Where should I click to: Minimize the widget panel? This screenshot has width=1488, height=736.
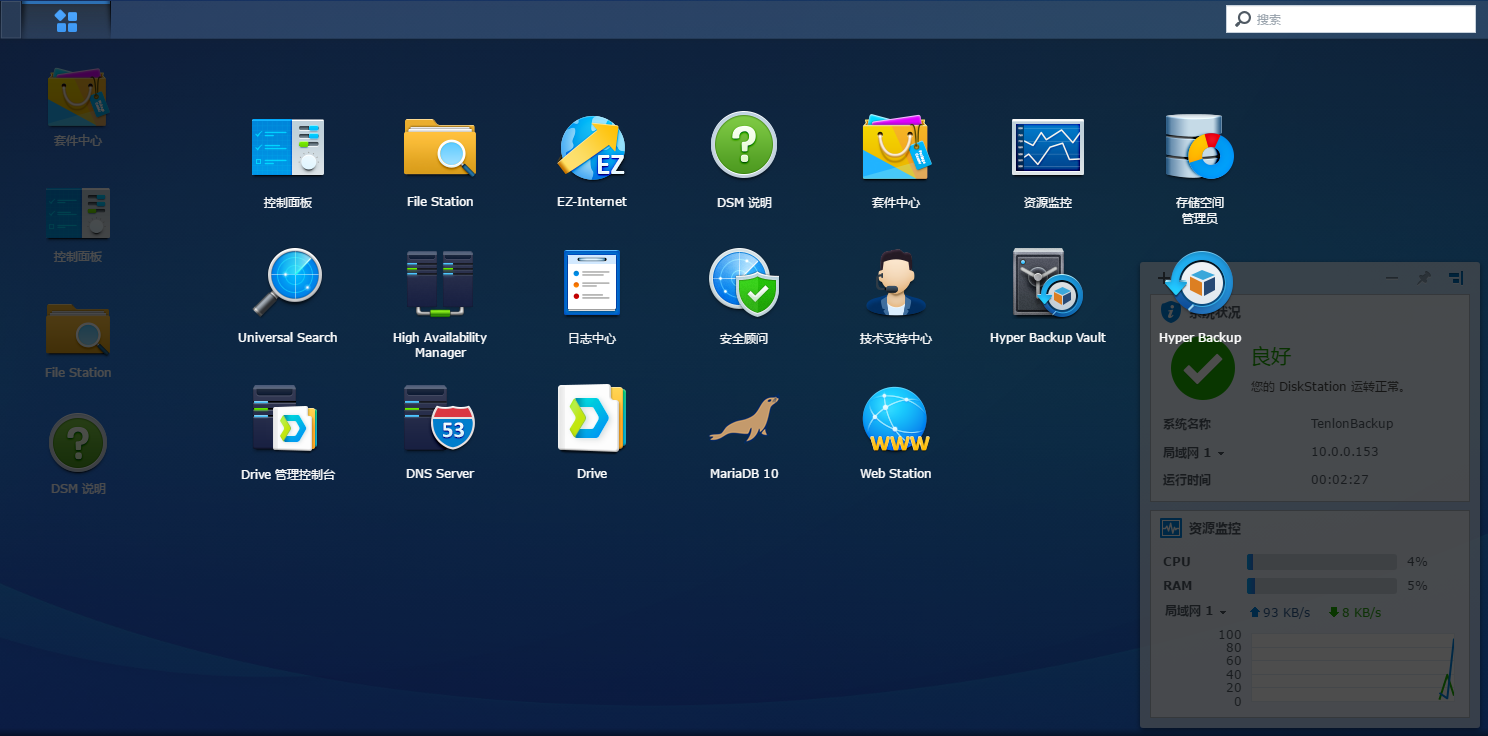click(x=1392, y=278)
